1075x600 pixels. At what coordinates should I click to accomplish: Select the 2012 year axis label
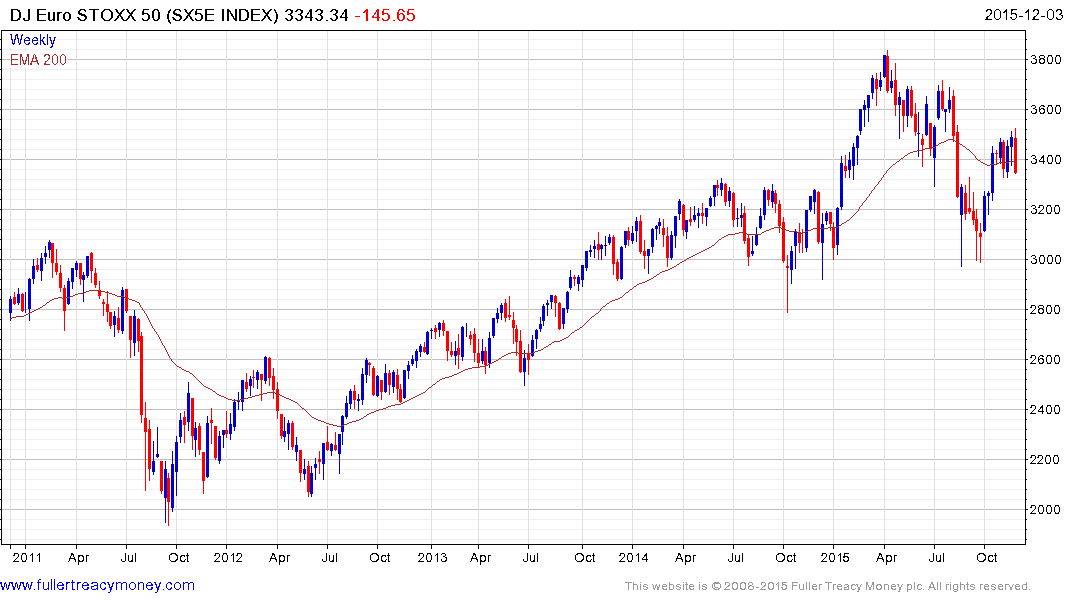[228, 557]
